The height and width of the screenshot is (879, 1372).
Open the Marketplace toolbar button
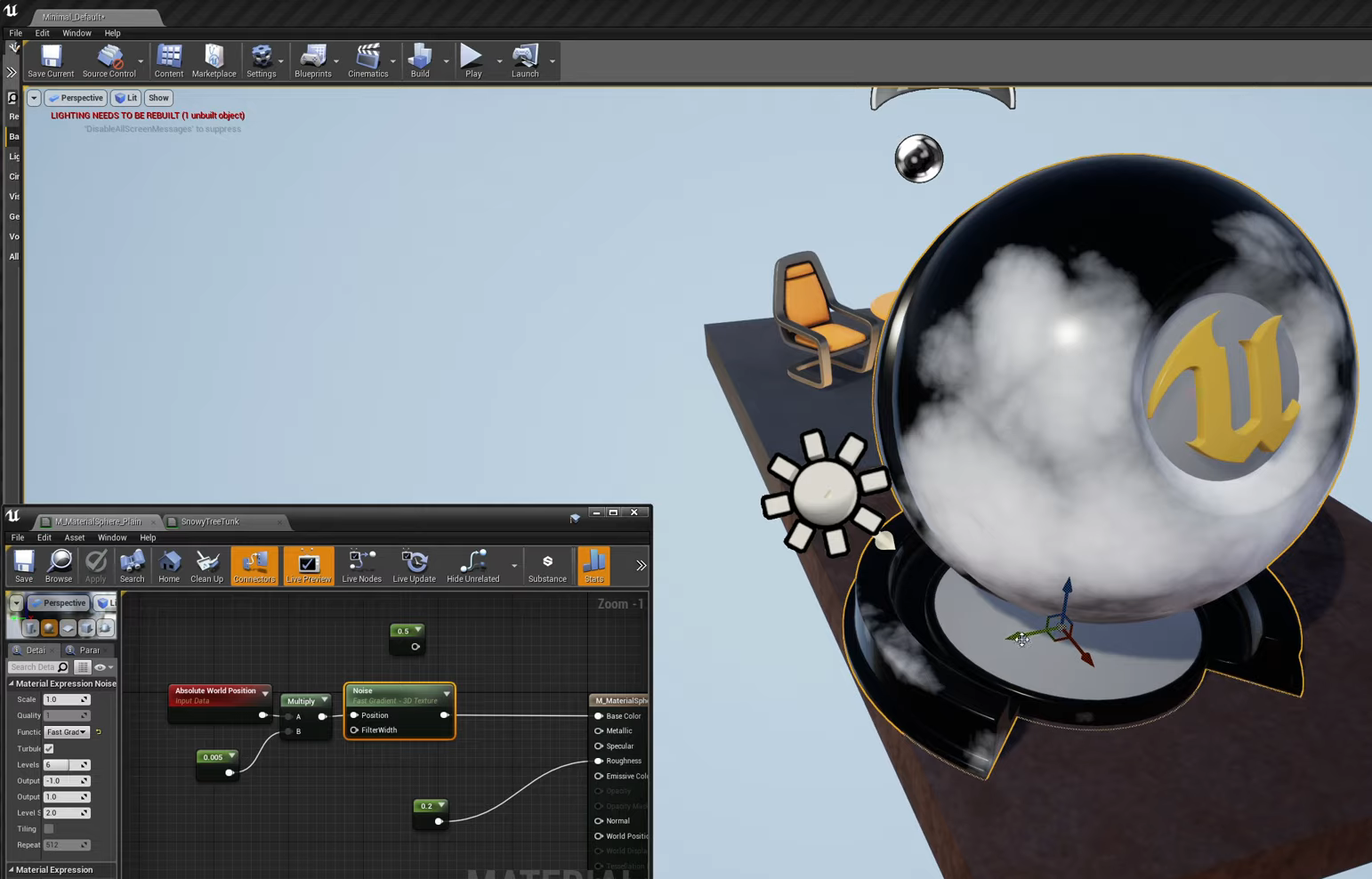pos(214,61)
